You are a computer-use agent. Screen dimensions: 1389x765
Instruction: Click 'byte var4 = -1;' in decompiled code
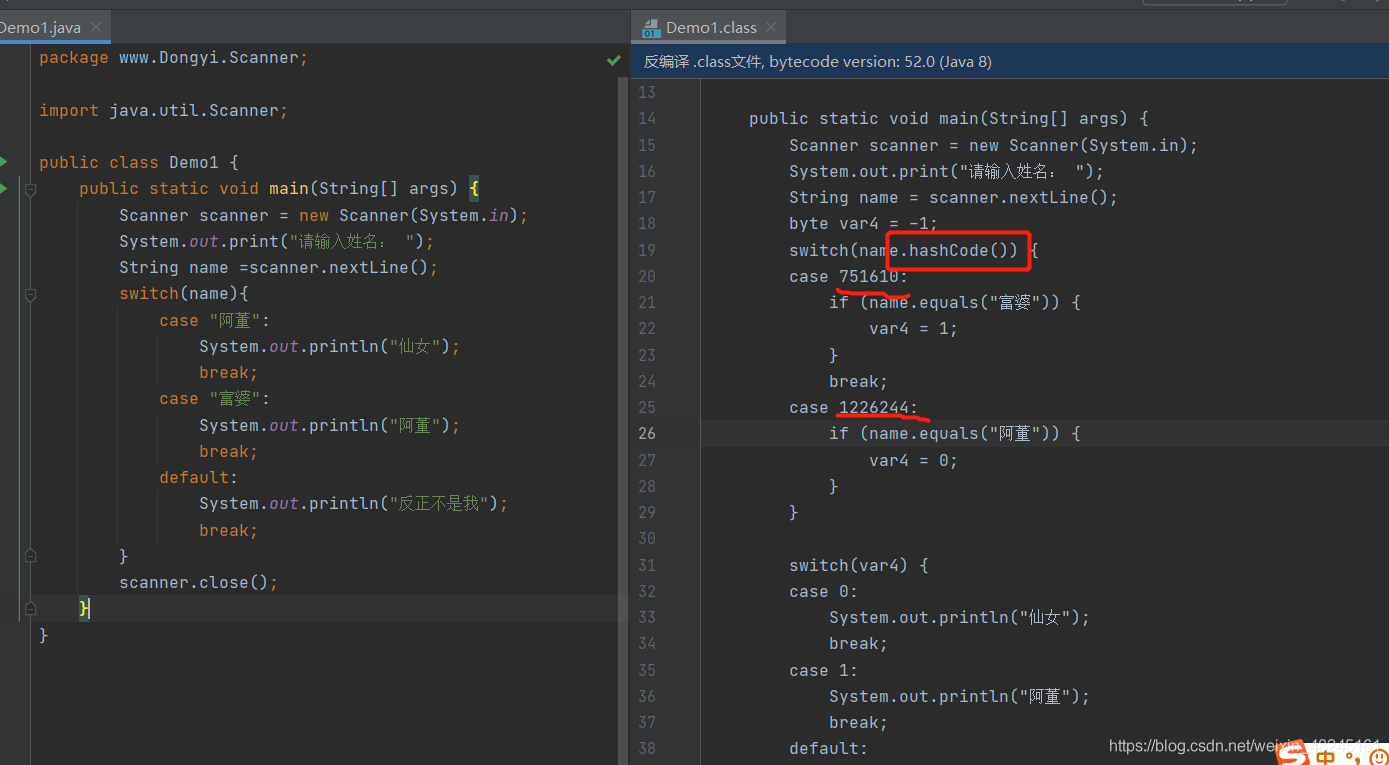864,223
